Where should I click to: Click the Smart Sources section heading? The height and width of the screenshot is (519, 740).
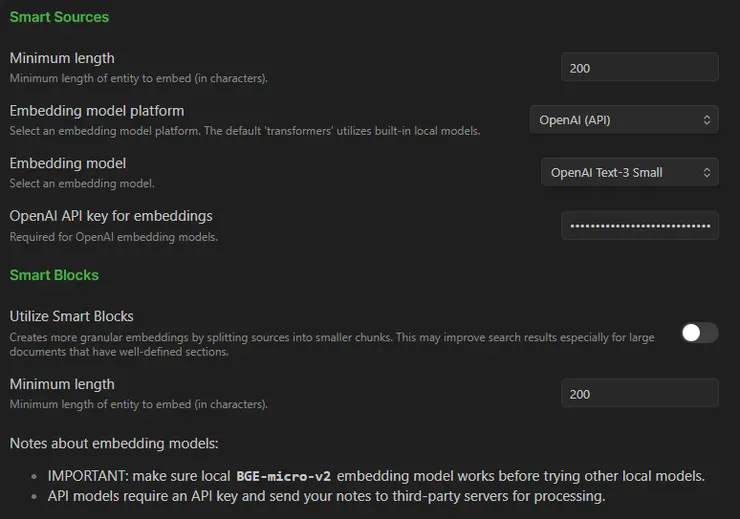pyautogui.click(x=59, y=17)
